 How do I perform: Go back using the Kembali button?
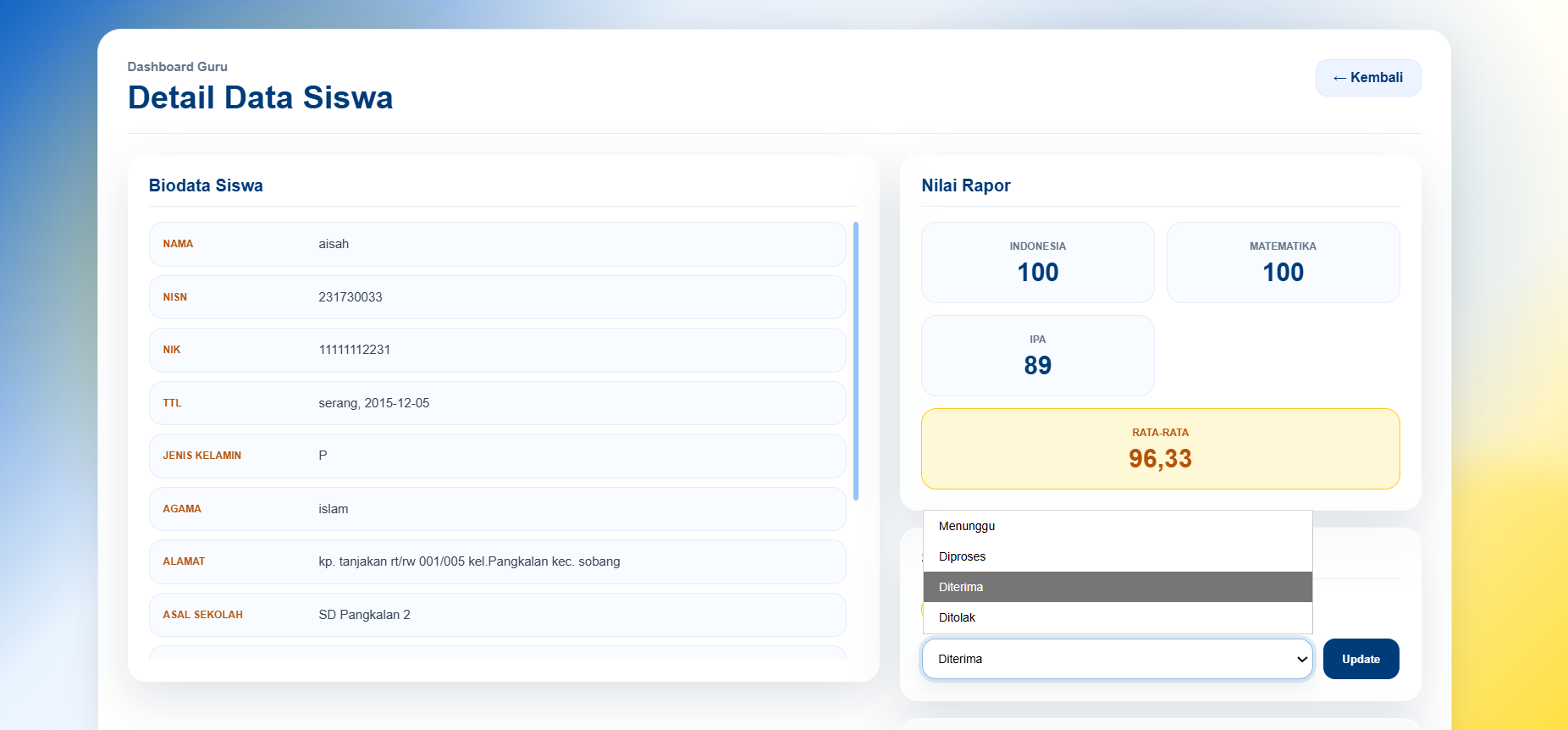[x=1368, y=78]
